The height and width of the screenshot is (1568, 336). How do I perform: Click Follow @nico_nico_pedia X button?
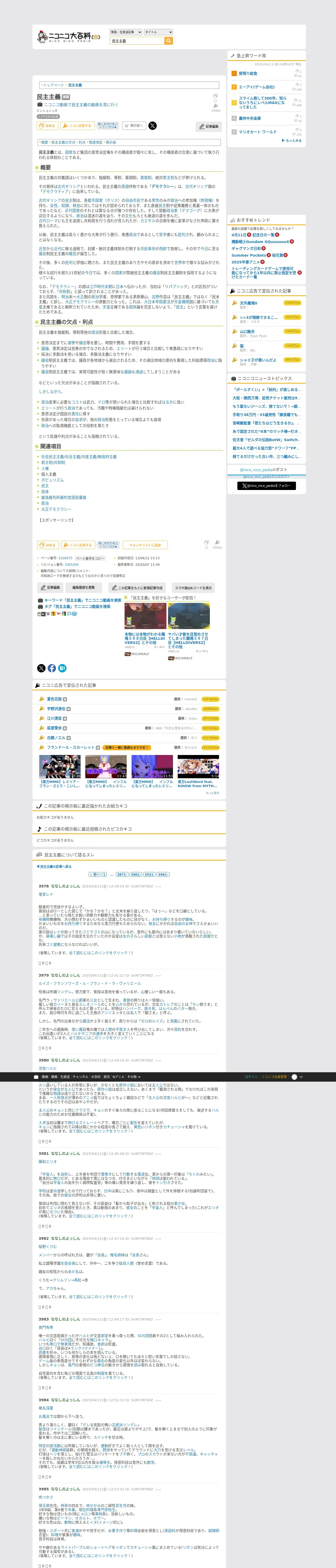coord(266,486)
